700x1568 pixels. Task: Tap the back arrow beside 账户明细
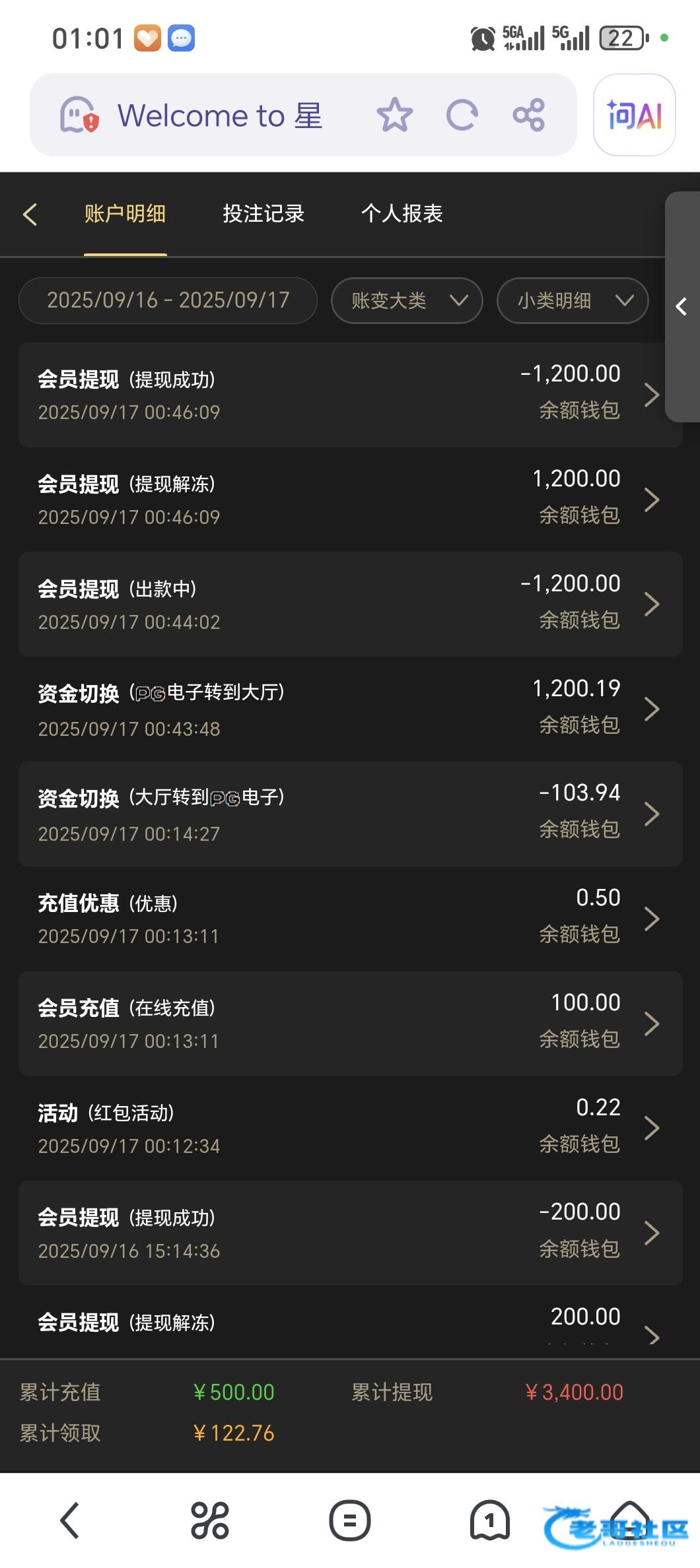pyautogui.click(x=30, y=214)
